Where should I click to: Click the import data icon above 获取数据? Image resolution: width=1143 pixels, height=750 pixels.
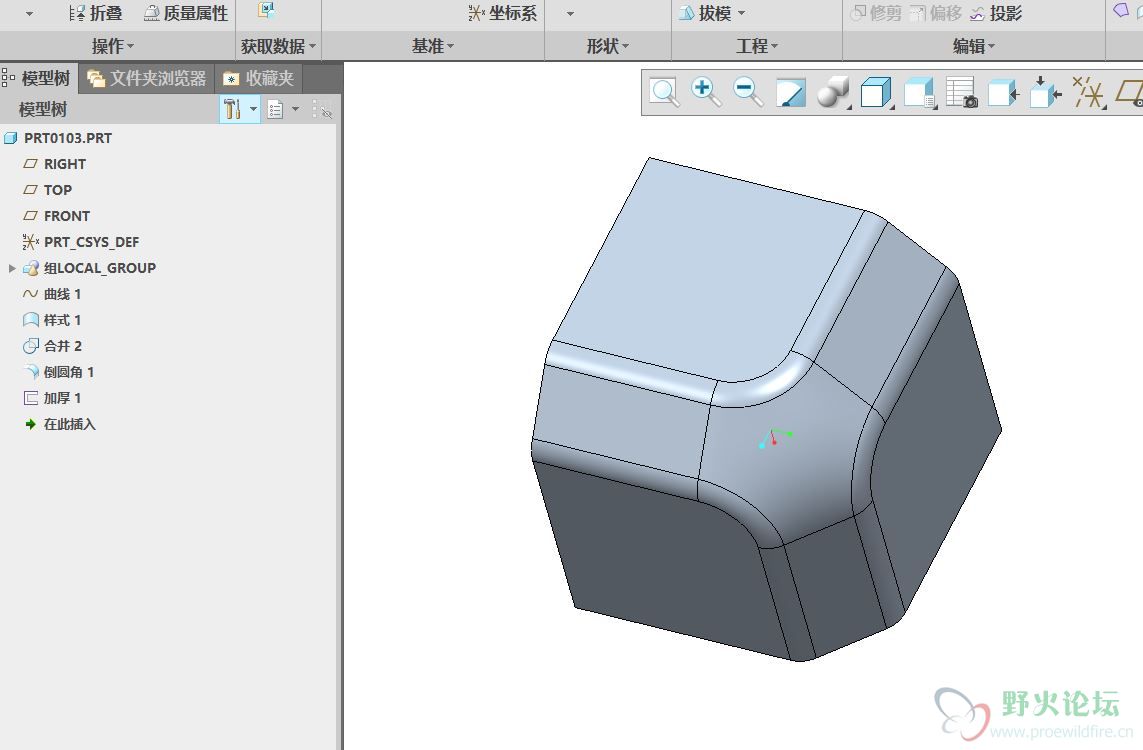[x=267, y=10]
